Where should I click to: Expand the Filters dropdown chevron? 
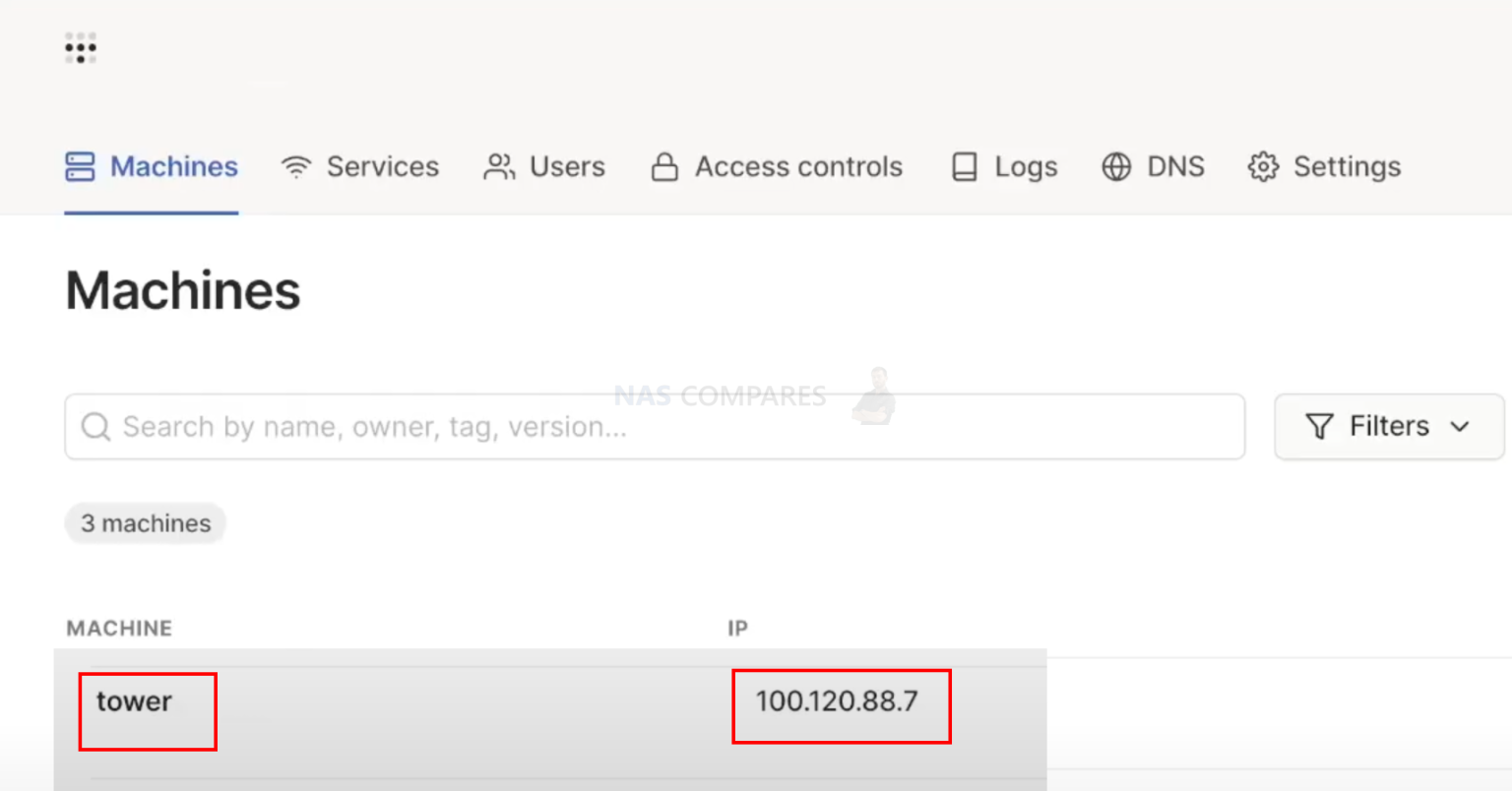(1460, 427)
